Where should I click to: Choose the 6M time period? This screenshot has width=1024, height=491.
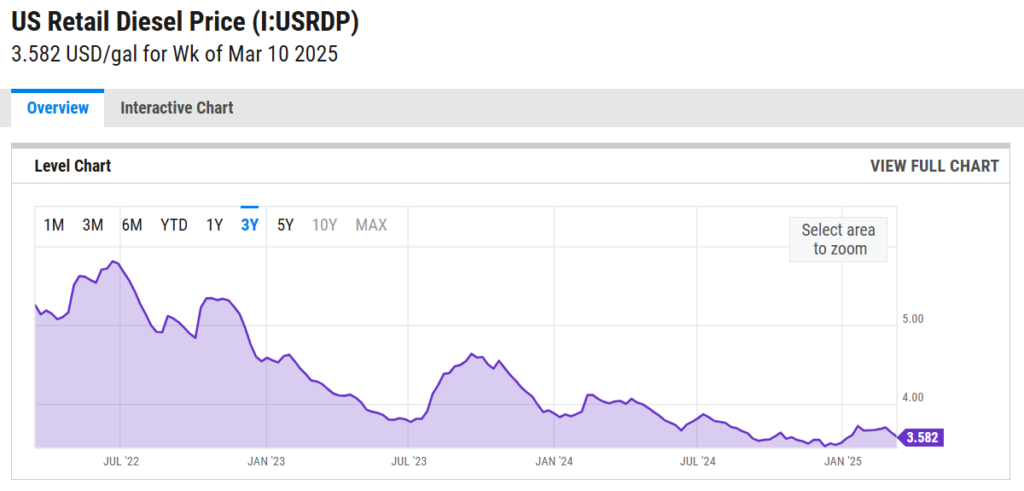[x=132, y=225]
